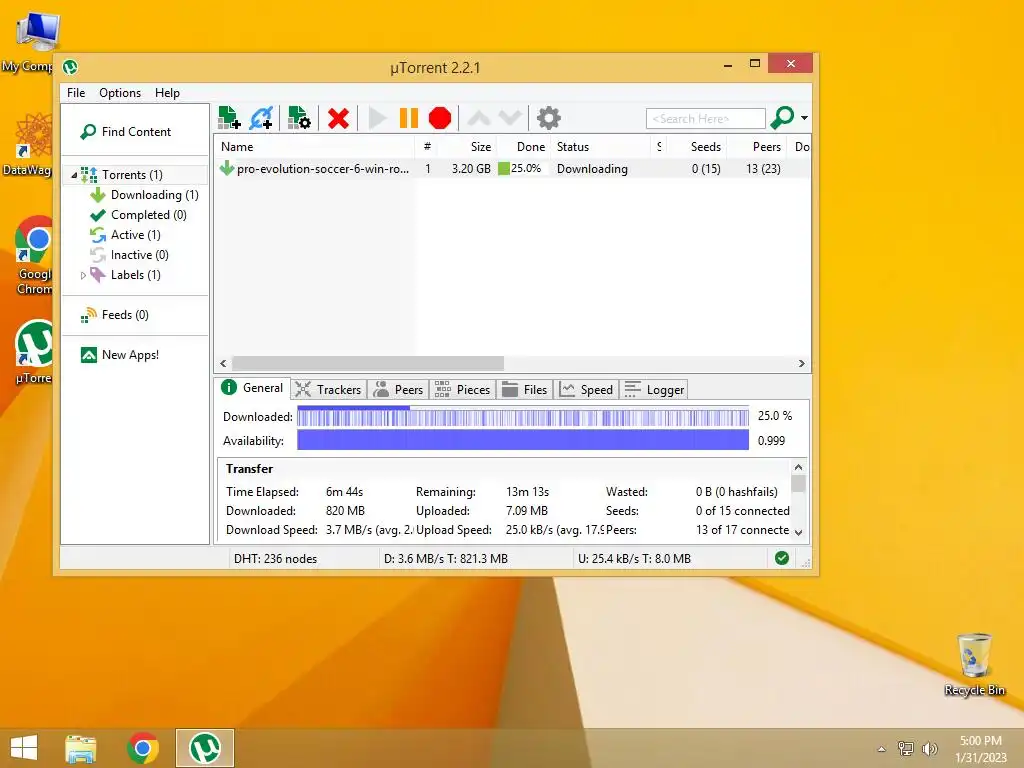Click the Availability bar
This screenshot has width=1024, height=768.
pos(523,440)
